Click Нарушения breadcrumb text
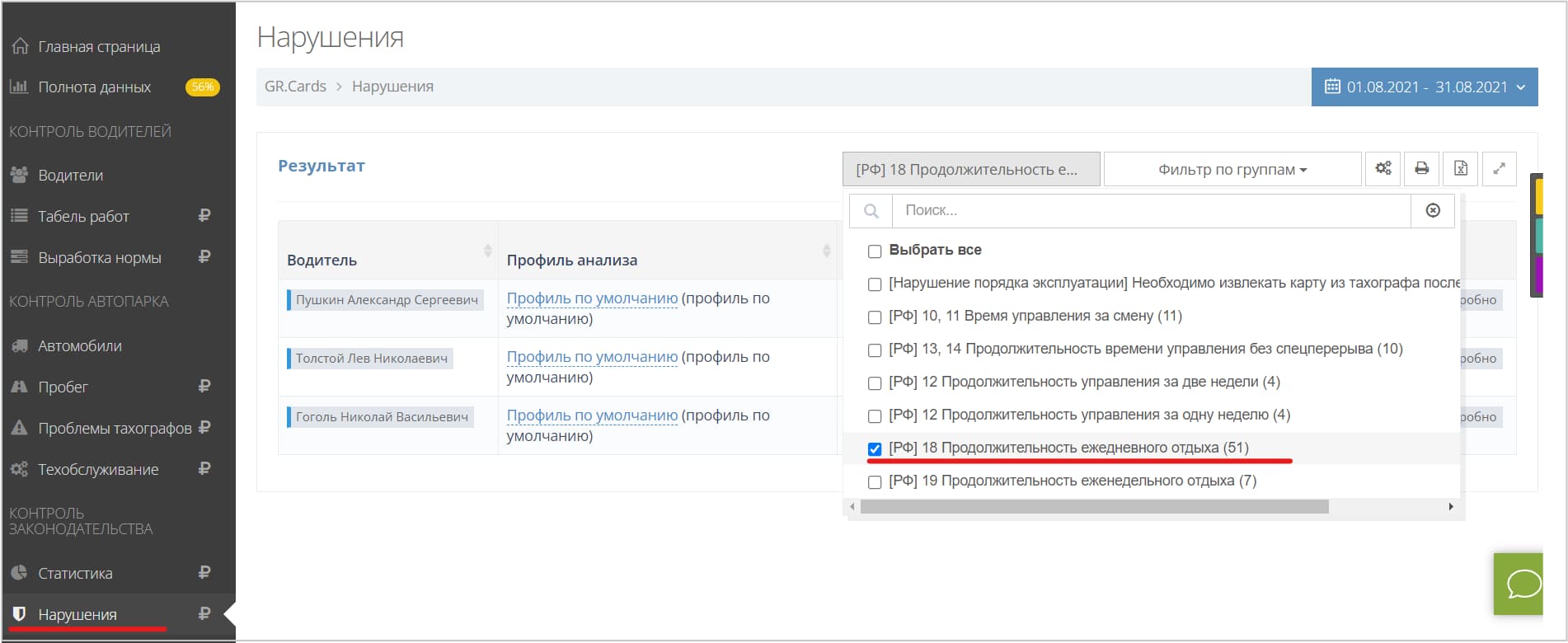This screenshot has height=643, width=1568. (x=392, y=87)
